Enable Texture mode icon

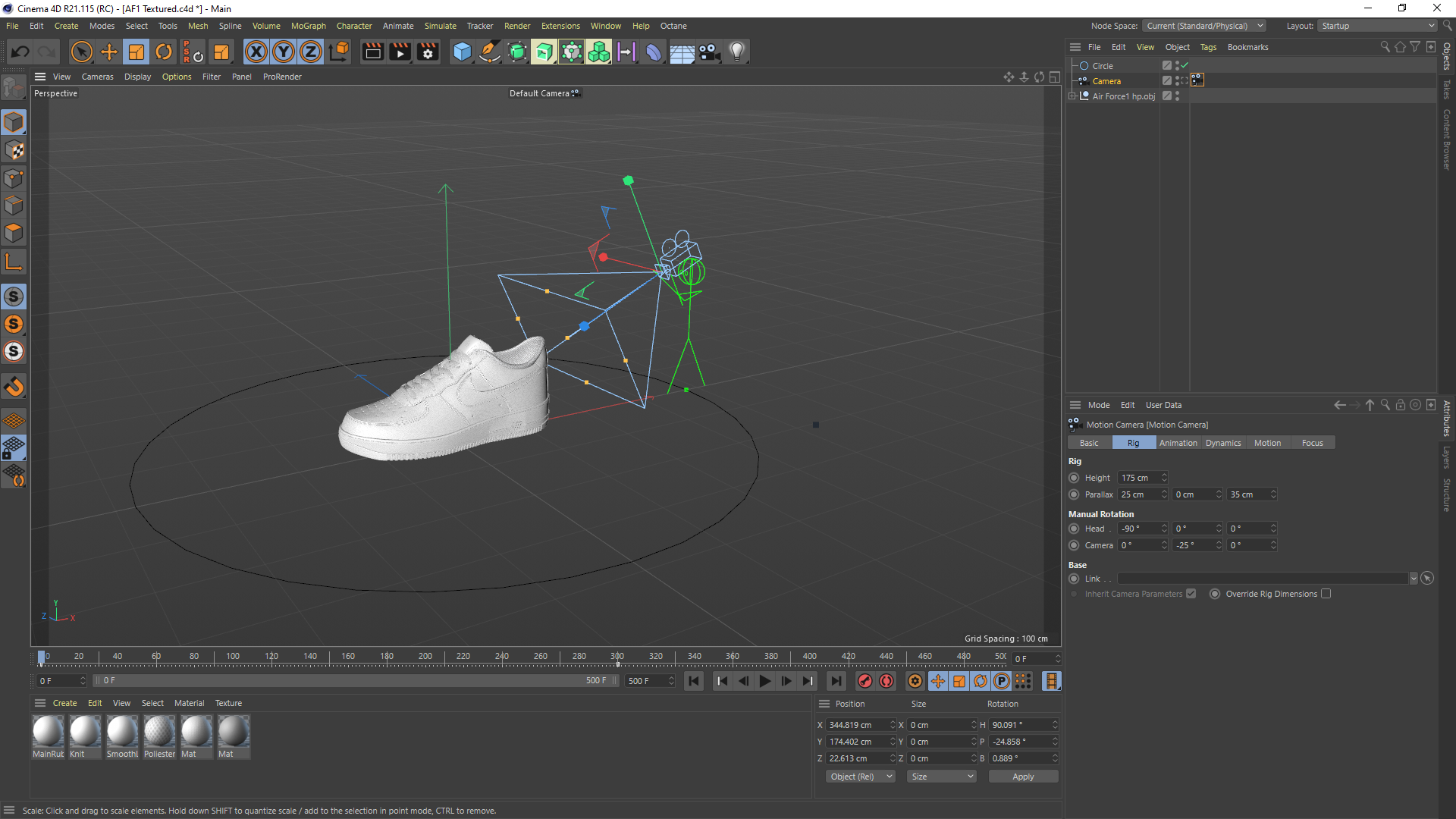pos(14,150)
